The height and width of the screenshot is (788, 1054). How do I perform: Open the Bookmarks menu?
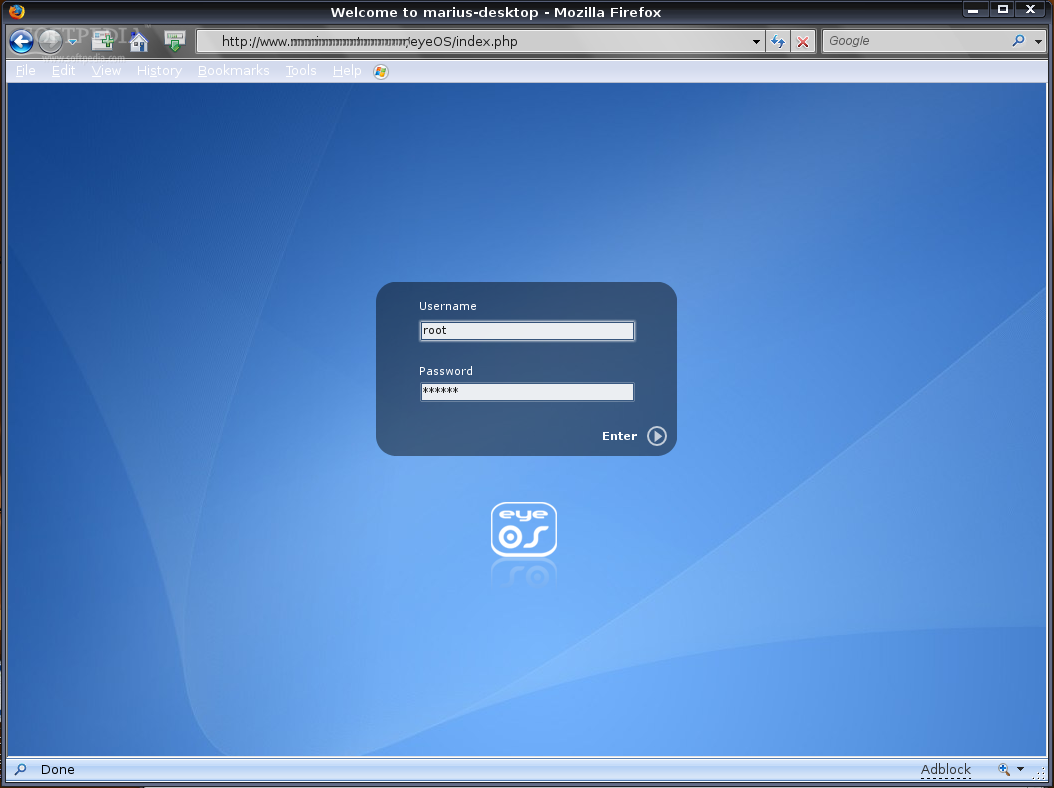(x=233, y=71)
